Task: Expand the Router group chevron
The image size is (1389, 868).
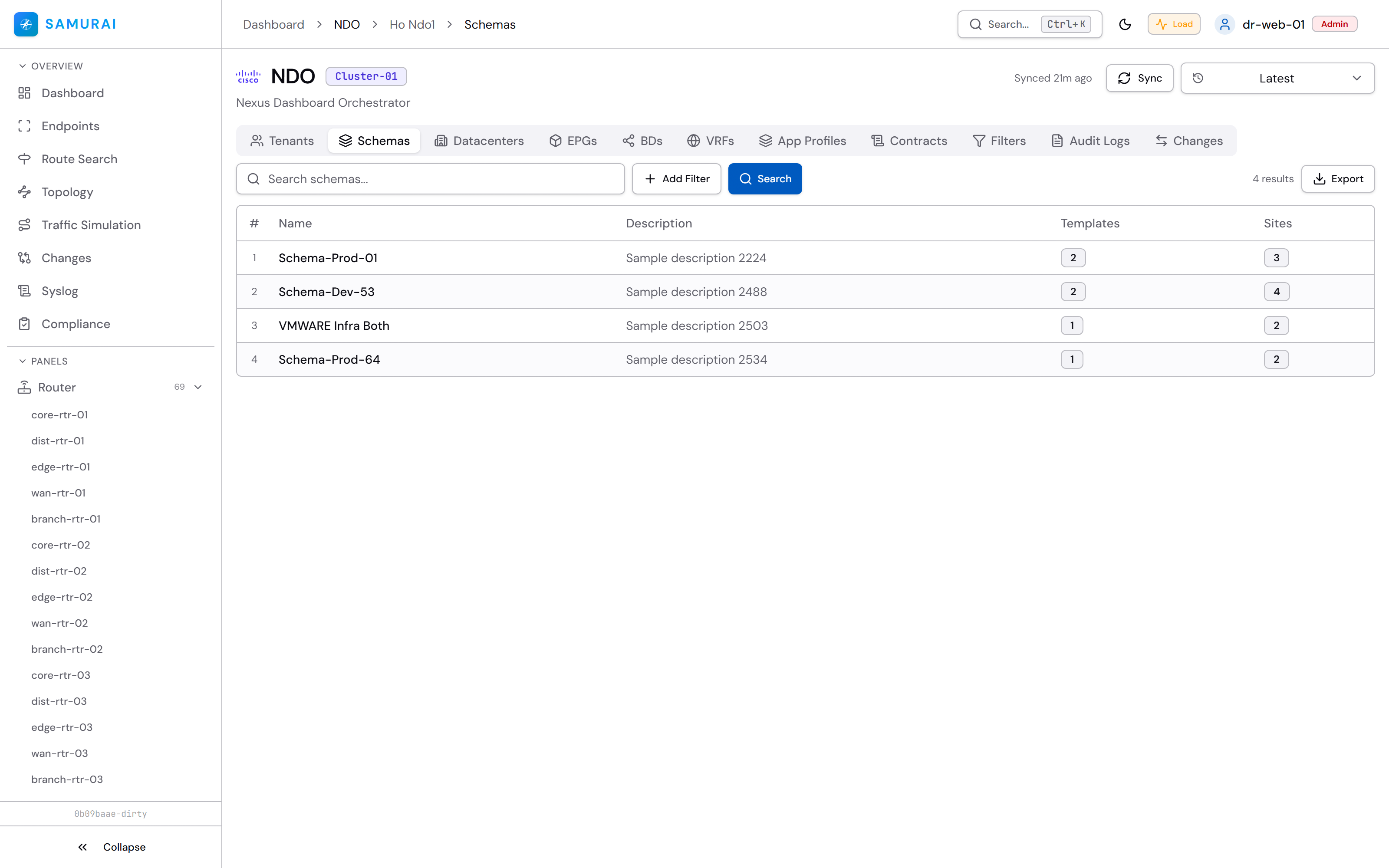Action: tap(198, 387)
